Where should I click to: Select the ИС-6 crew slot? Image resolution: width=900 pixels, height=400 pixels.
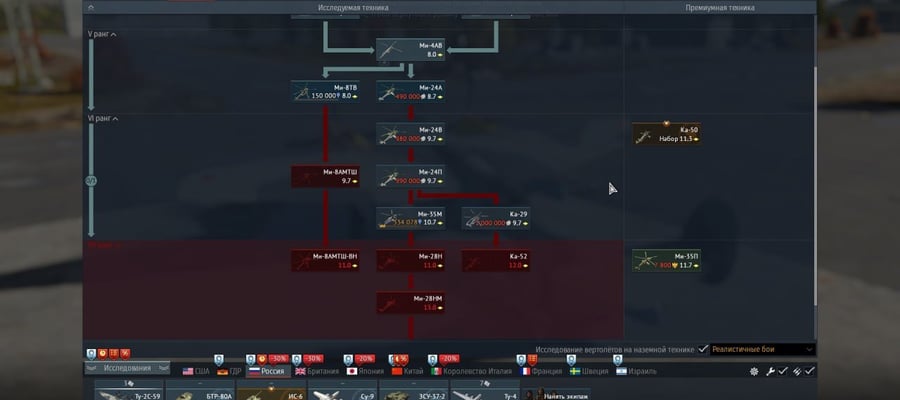coord(271,390)
